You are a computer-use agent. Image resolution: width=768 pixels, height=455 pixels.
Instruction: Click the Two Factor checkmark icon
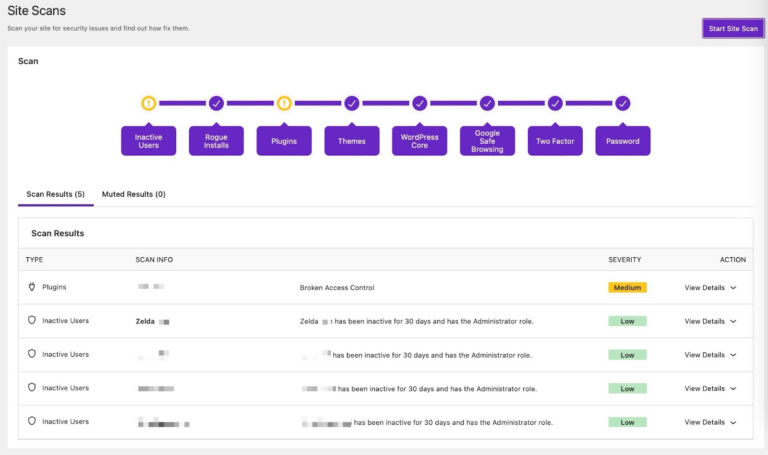point(555,103)
